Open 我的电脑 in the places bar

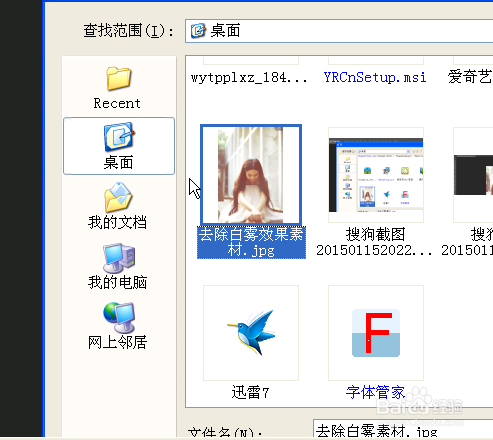point(118,266)
